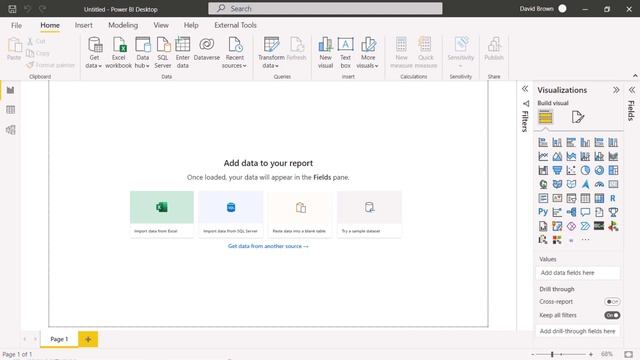
Task: Click Try a sample dataset card
Action: [x=369, y=214]
